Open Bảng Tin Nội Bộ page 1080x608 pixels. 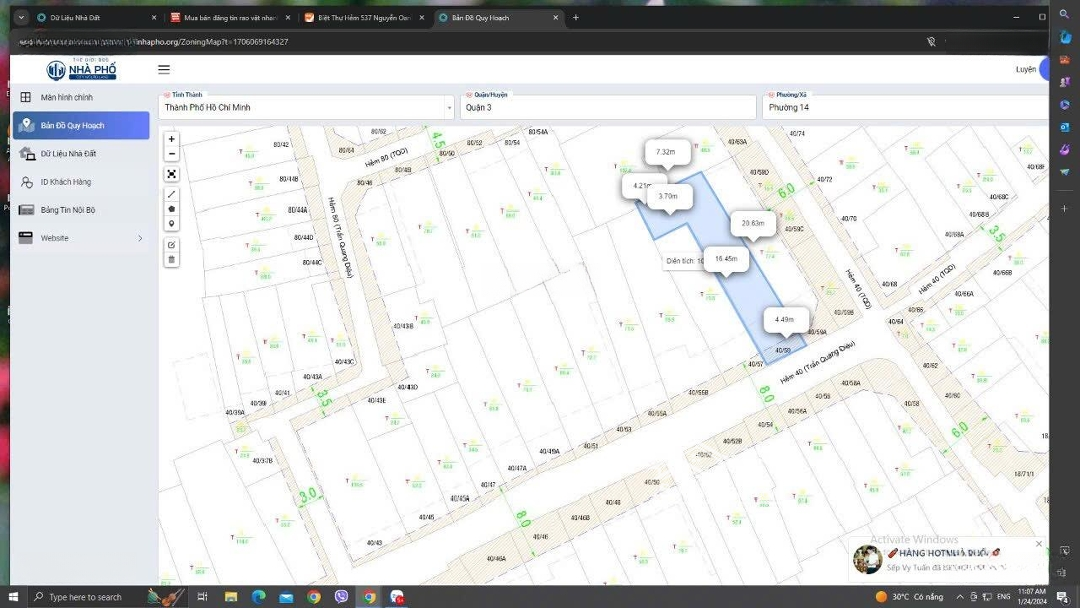[x=68, y=210]
